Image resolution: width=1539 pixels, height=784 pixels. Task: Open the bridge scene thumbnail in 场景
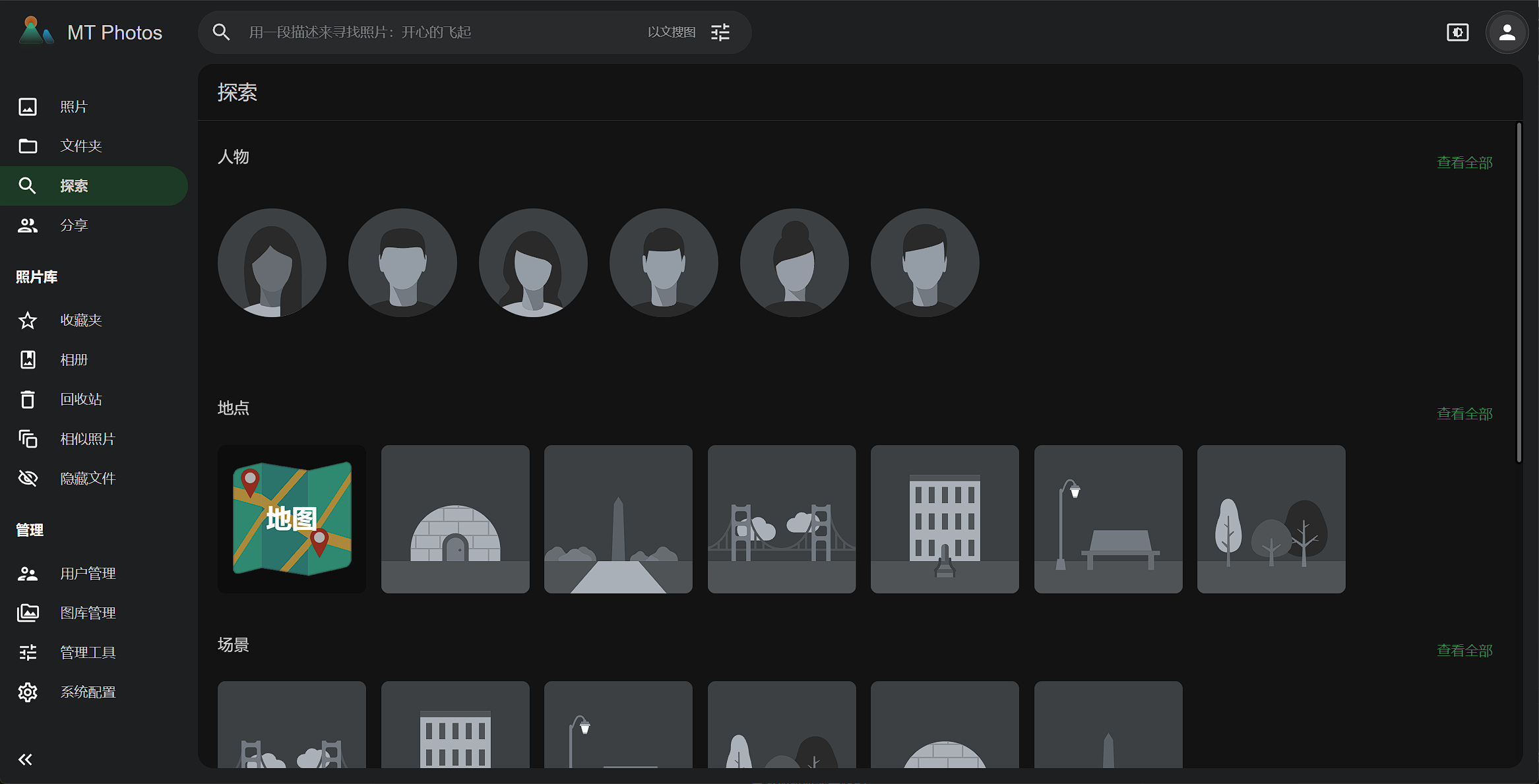(292, 725)
